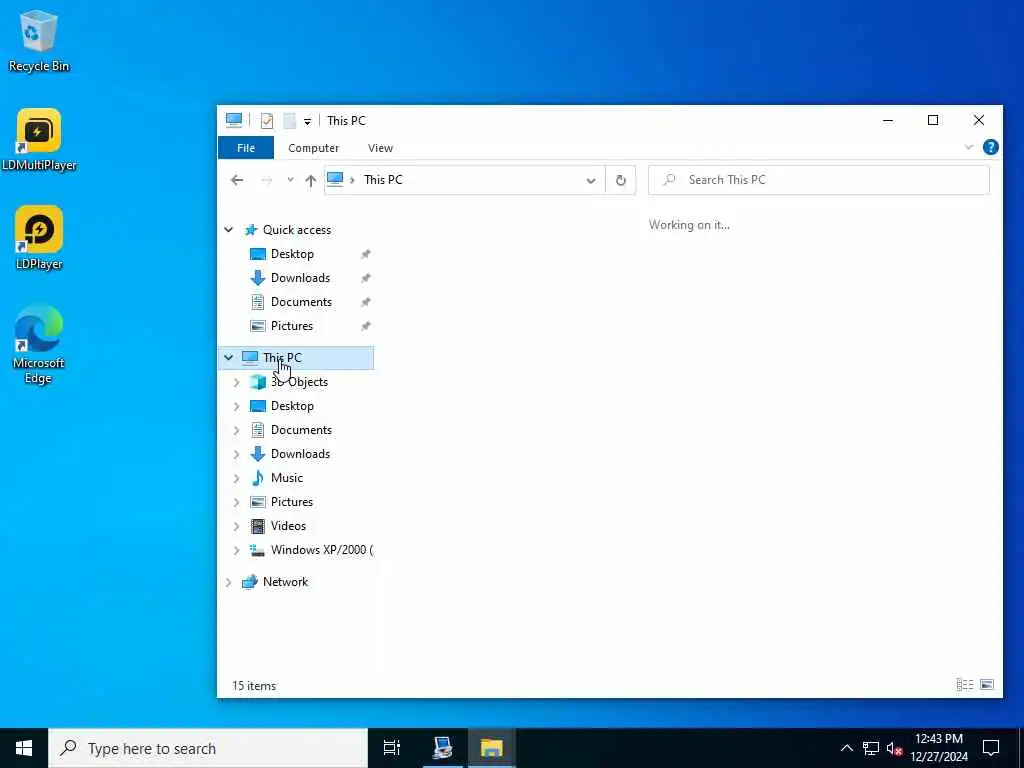This screenshot has width=1024, height=768.
Task: Open the Action Center notifications icon
Action: pos(991,748)
